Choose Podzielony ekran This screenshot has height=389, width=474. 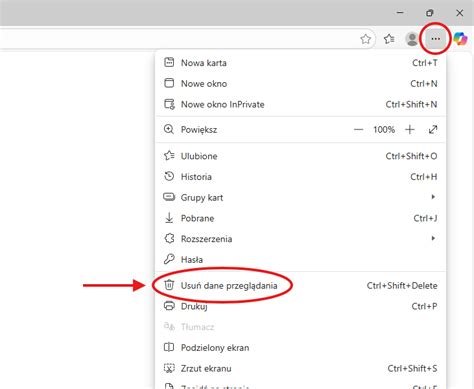[x=300, y=348]
